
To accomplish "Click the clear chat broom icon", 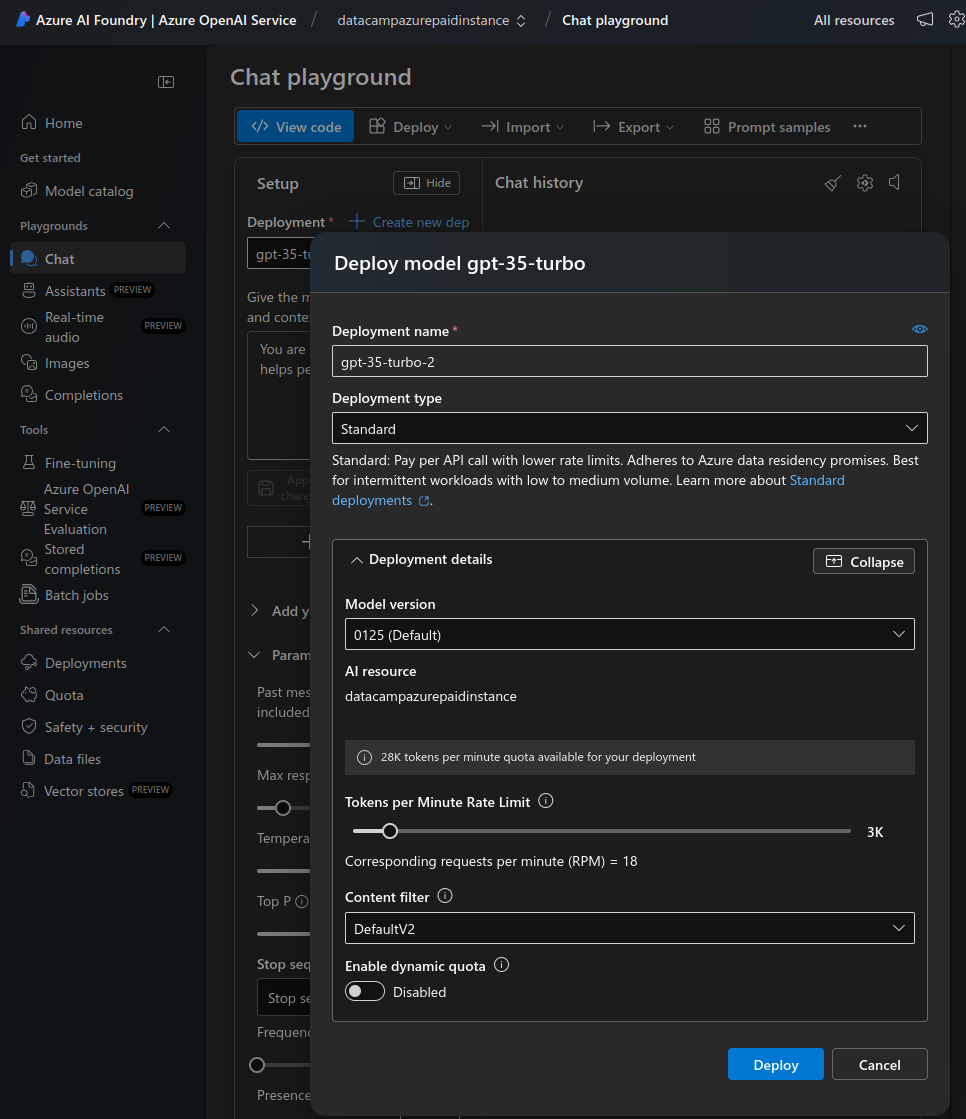I will (x=833, y=183).
